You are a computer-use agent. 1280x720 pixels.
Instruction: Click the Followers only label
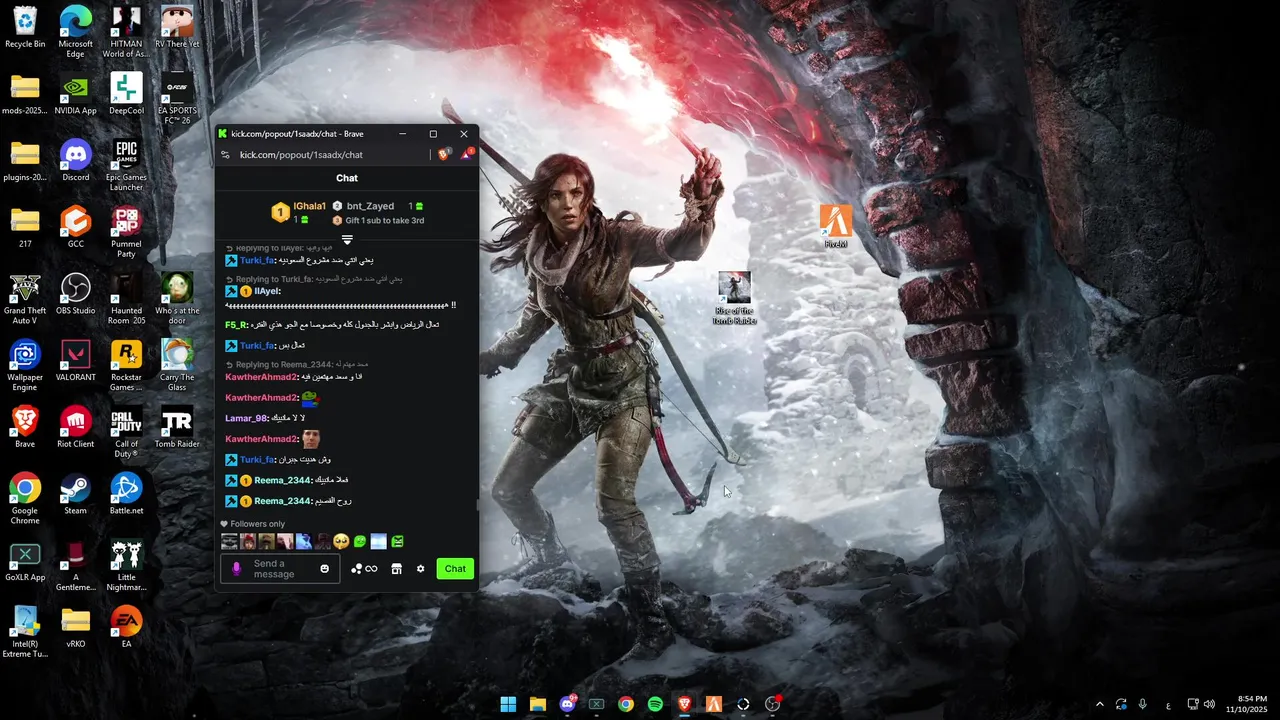[x=257, y=524]
